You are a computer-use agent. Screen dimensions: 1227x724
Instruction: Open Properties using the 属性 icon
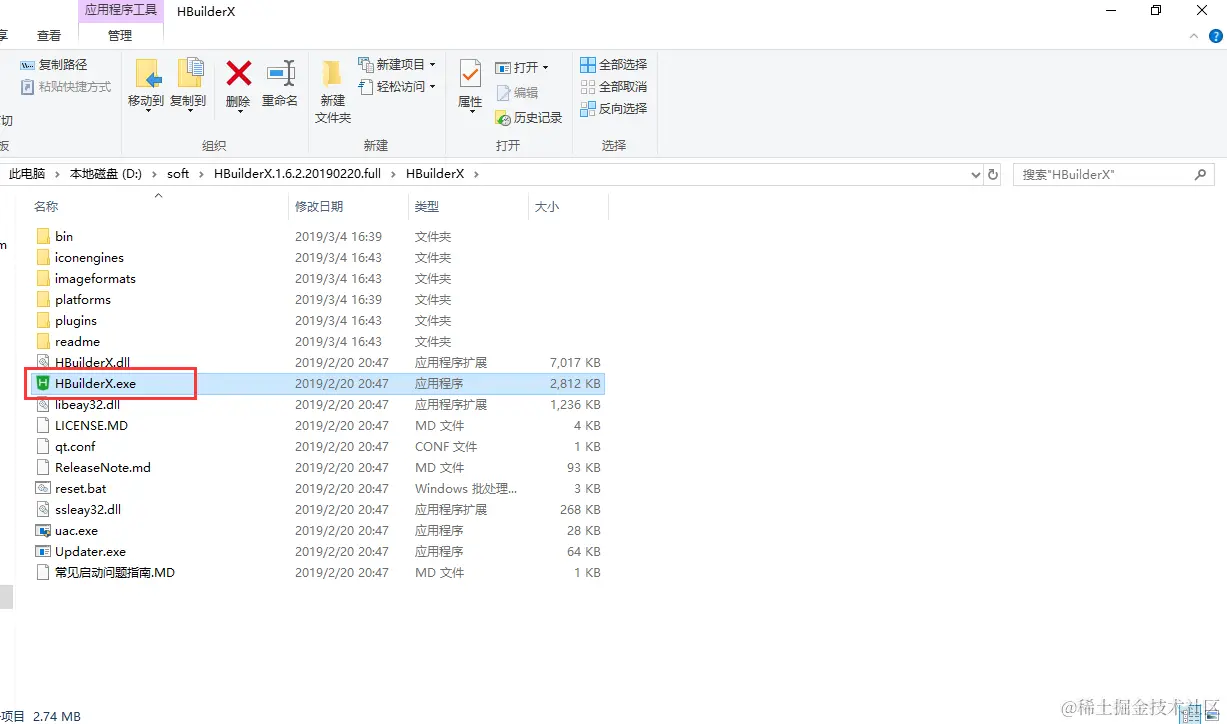point(469,84)
